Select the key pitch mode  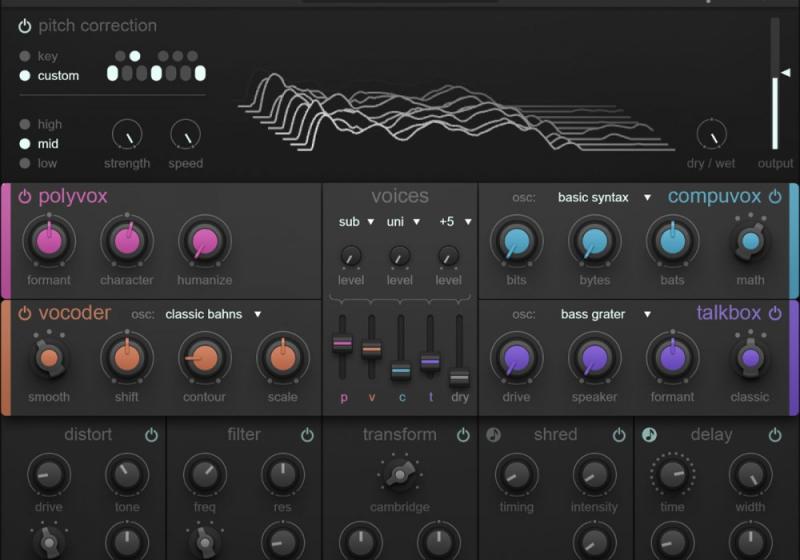pos(25,57)
